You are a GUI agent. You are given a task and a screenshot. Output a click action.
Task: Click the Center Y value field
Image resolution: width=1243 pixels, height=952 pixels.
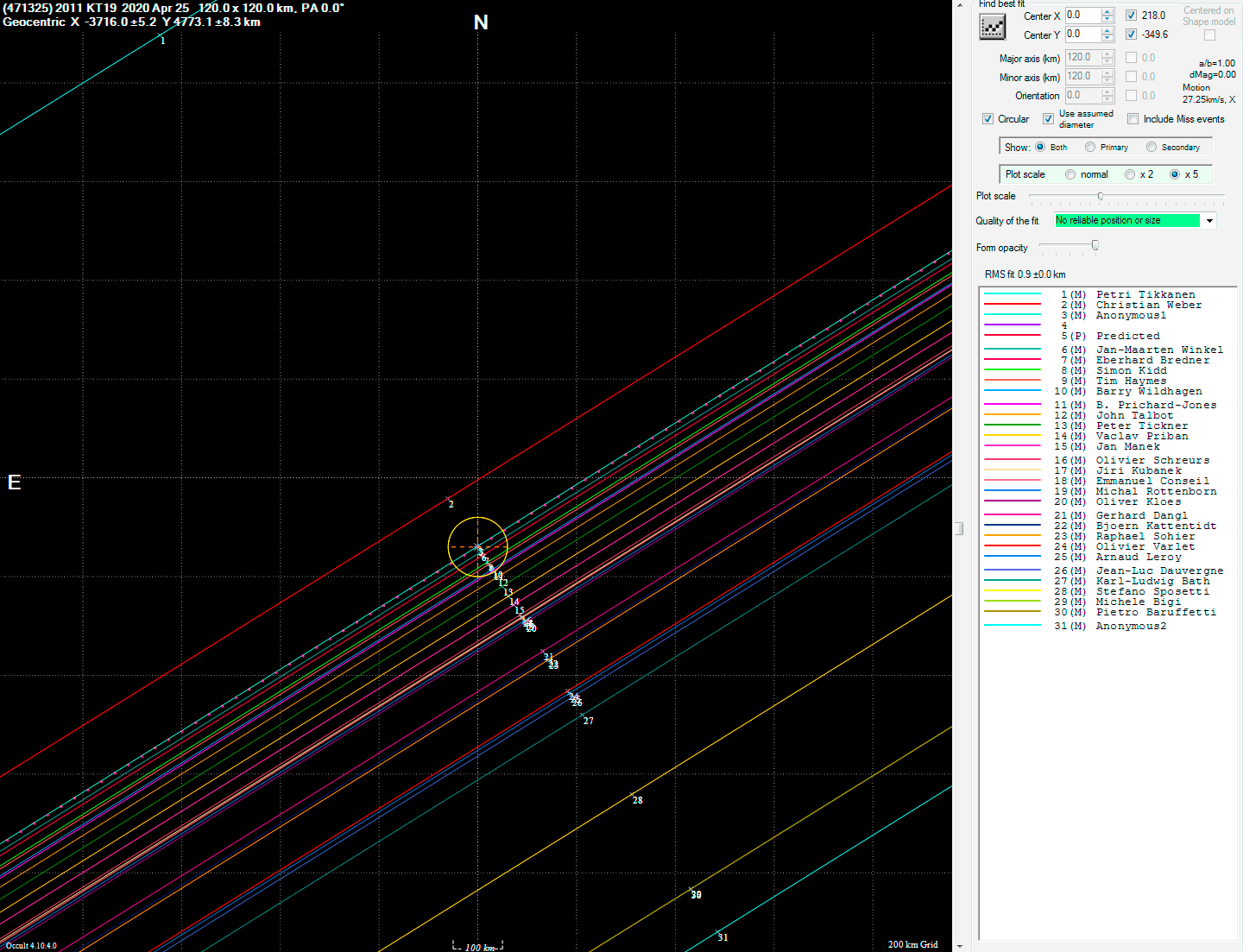pos(1082,35)
